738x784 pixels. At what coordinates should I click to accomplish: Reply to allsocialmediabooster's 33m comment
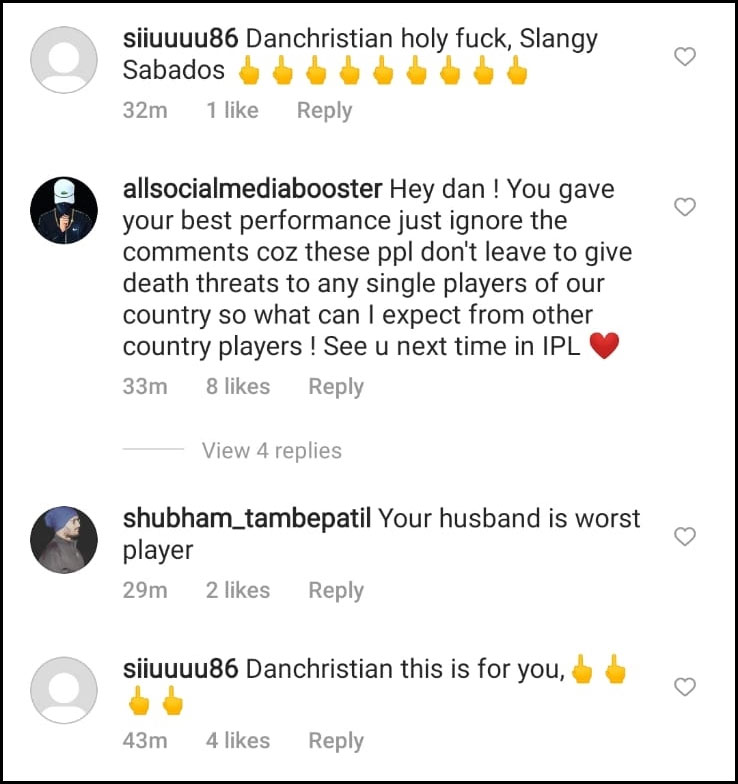[336, 387]
